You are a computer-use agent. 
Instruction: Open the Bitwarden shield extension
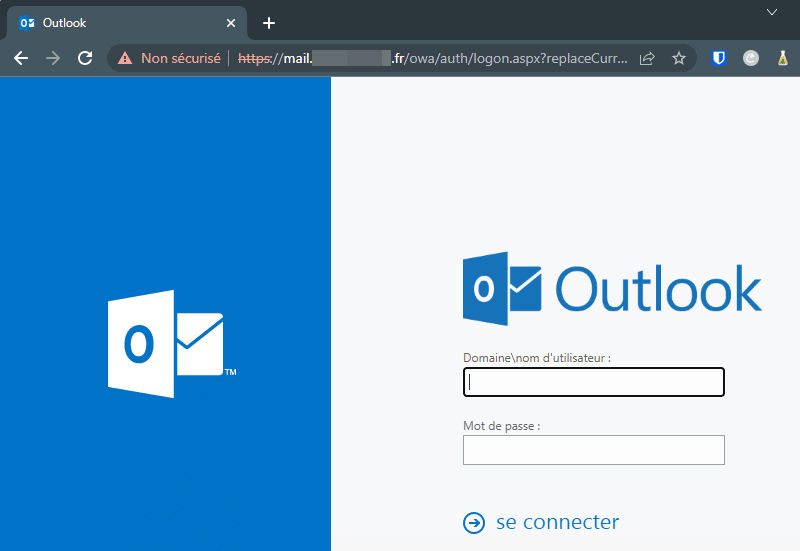pos(719,58)
